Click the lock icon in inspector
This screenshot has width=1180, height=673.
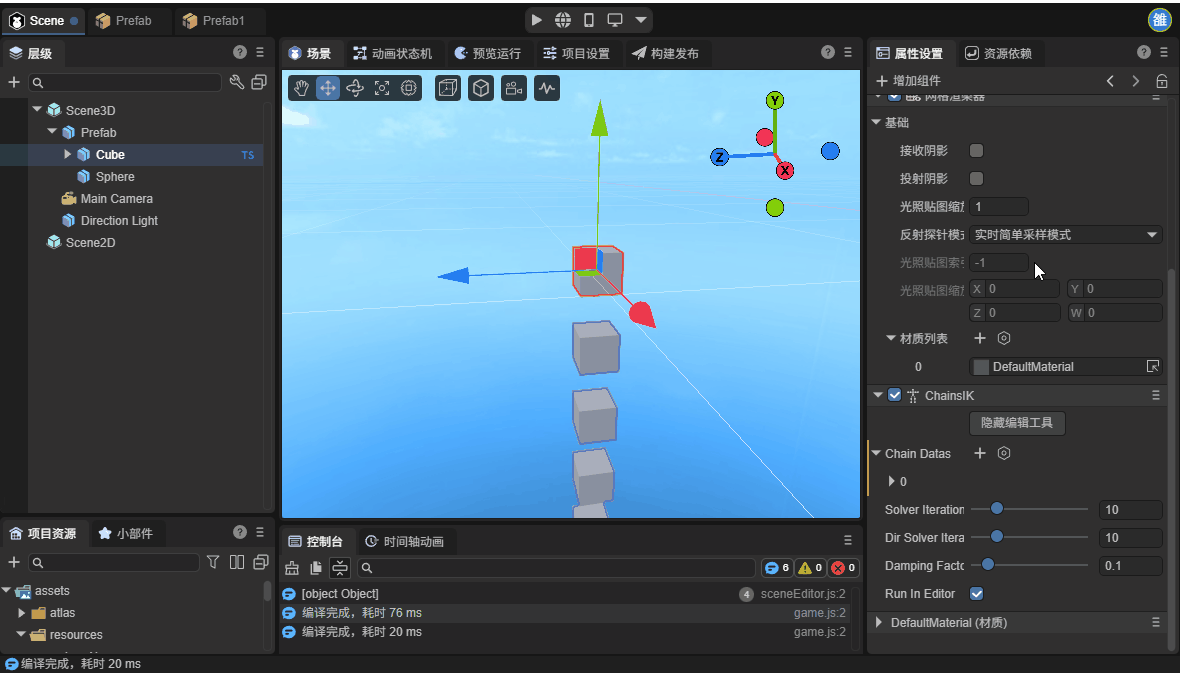click(x=1161, y=81)
